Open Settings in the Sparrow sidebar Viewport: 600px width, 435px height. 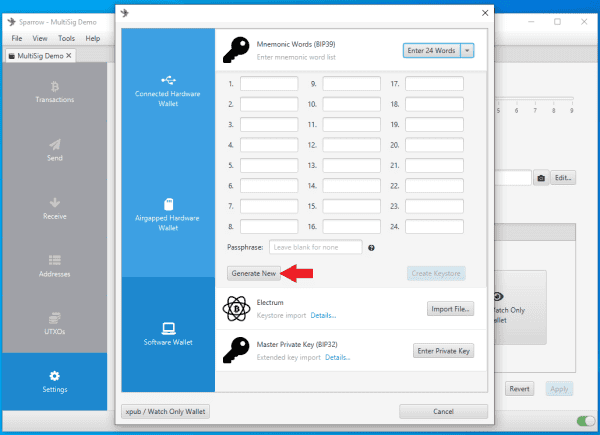coord(54,382)
